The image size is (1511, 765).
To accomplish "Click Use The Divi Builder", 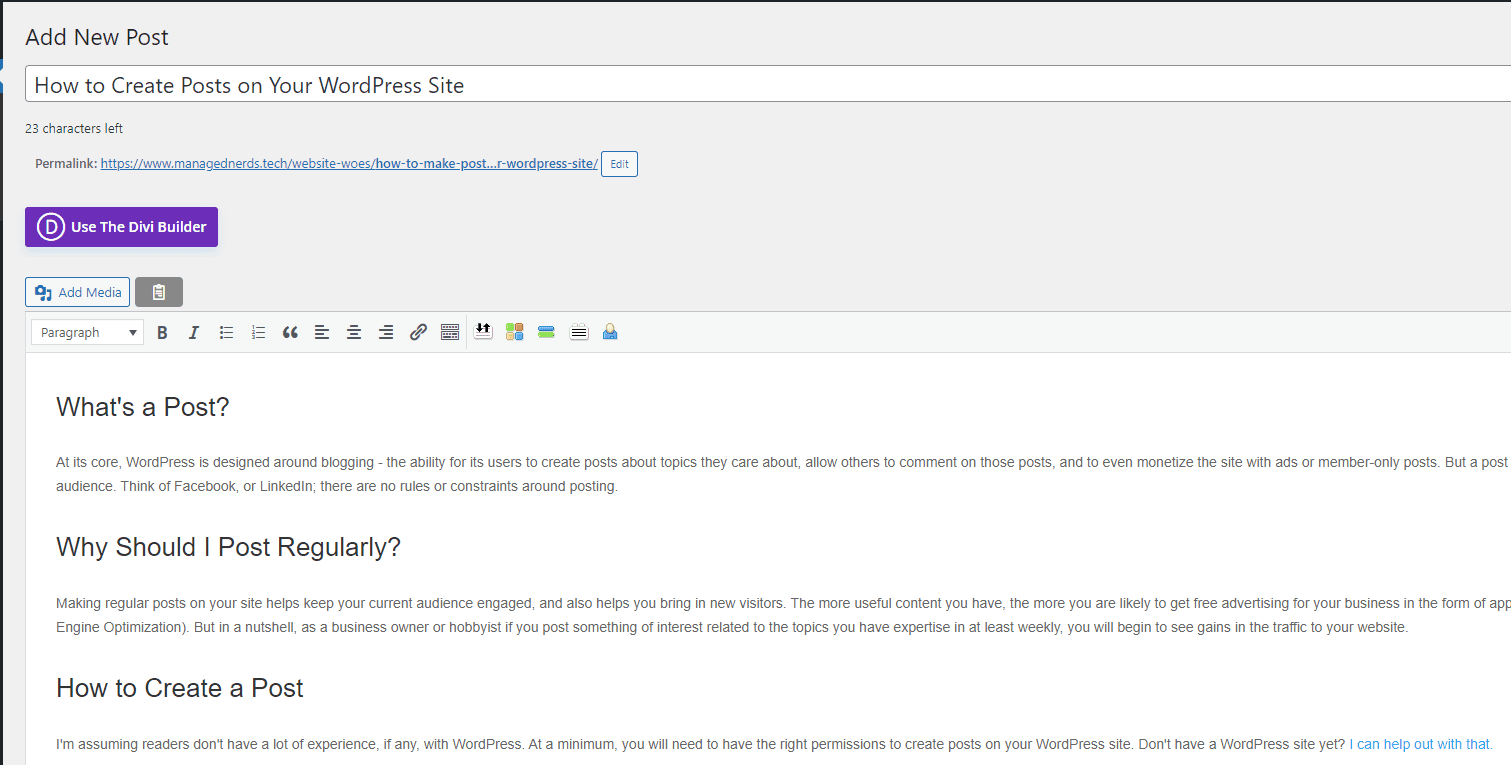I will tap(121, 227).
